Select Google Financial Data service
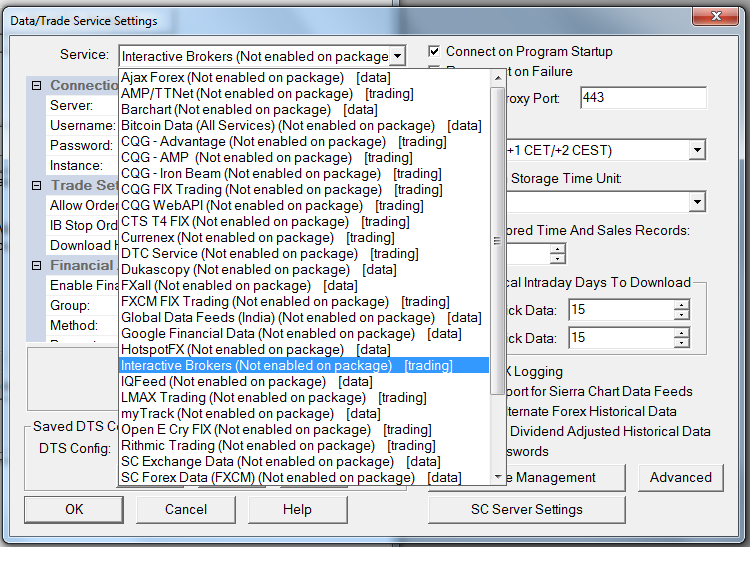750x577 pixels. pyautogui.click(x=304, y=333)
